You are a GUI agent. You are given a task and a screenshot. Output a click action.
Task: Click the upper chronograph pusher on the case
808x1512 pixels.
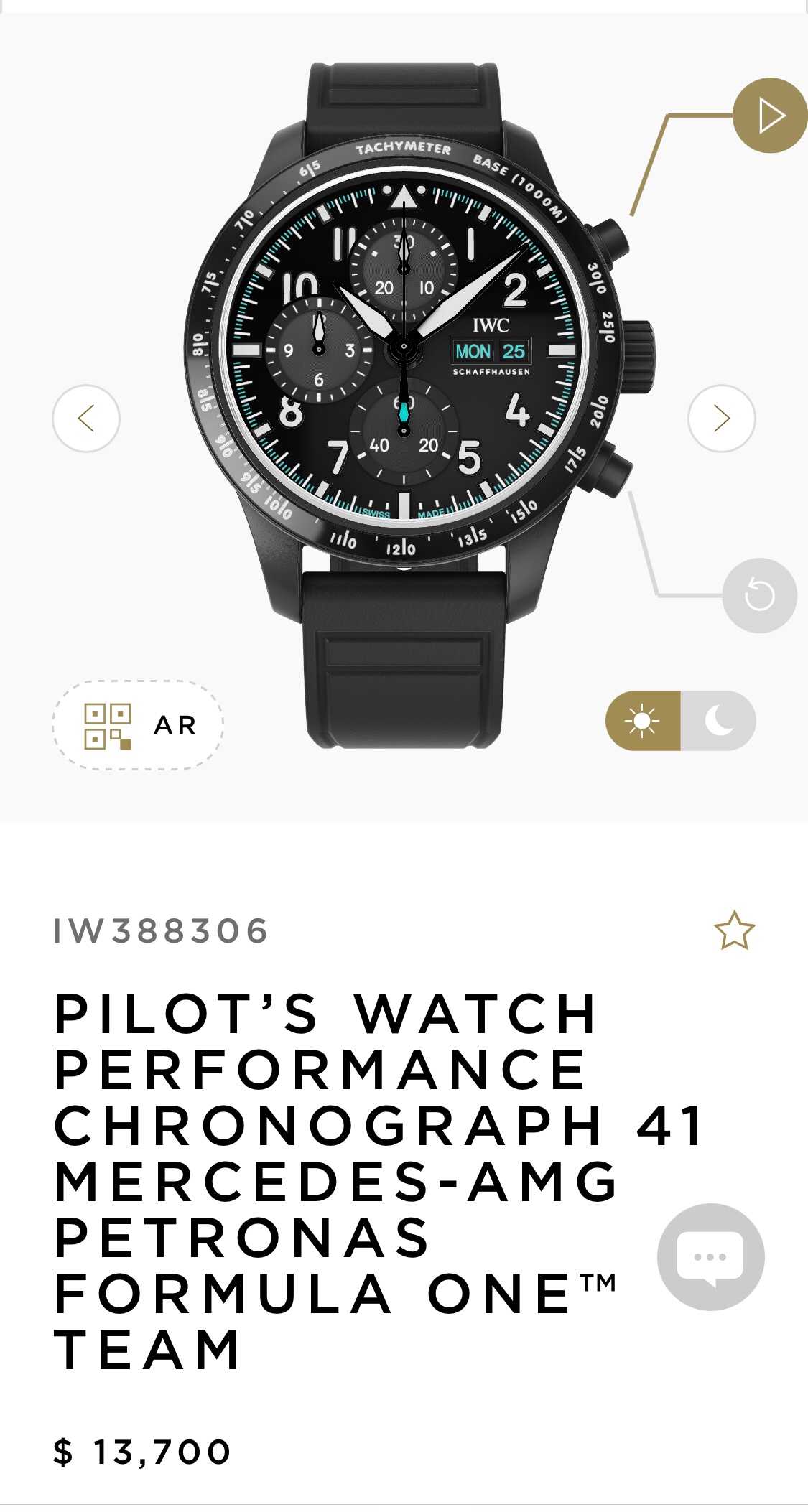click(609, 241)
